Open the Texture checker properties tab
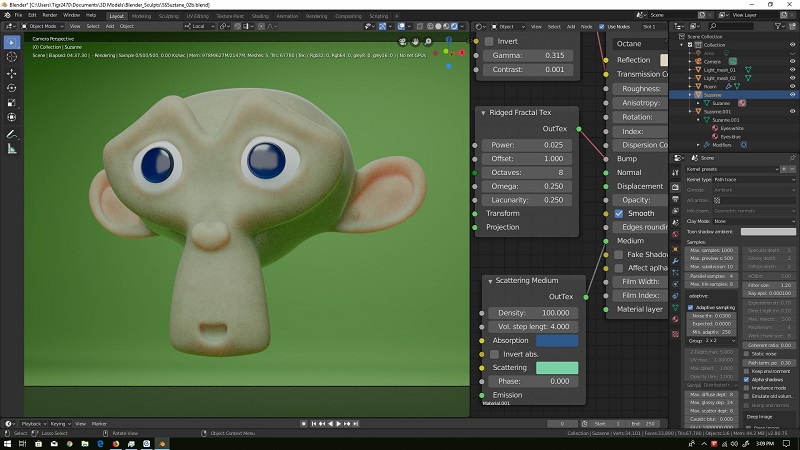Image resolution: width=800 pixels, height=450 pixels. [676, 334]
